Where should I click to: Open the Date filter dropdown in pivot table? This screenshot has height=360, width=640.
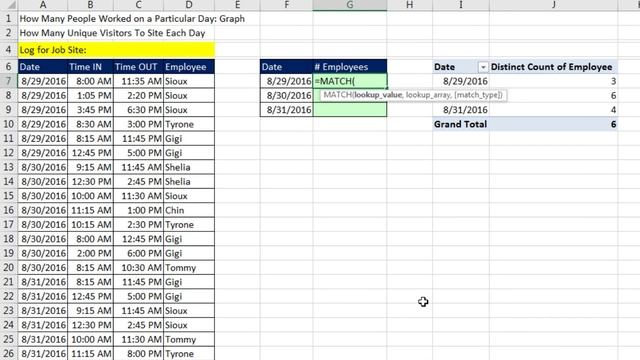[x=483, y=67]
